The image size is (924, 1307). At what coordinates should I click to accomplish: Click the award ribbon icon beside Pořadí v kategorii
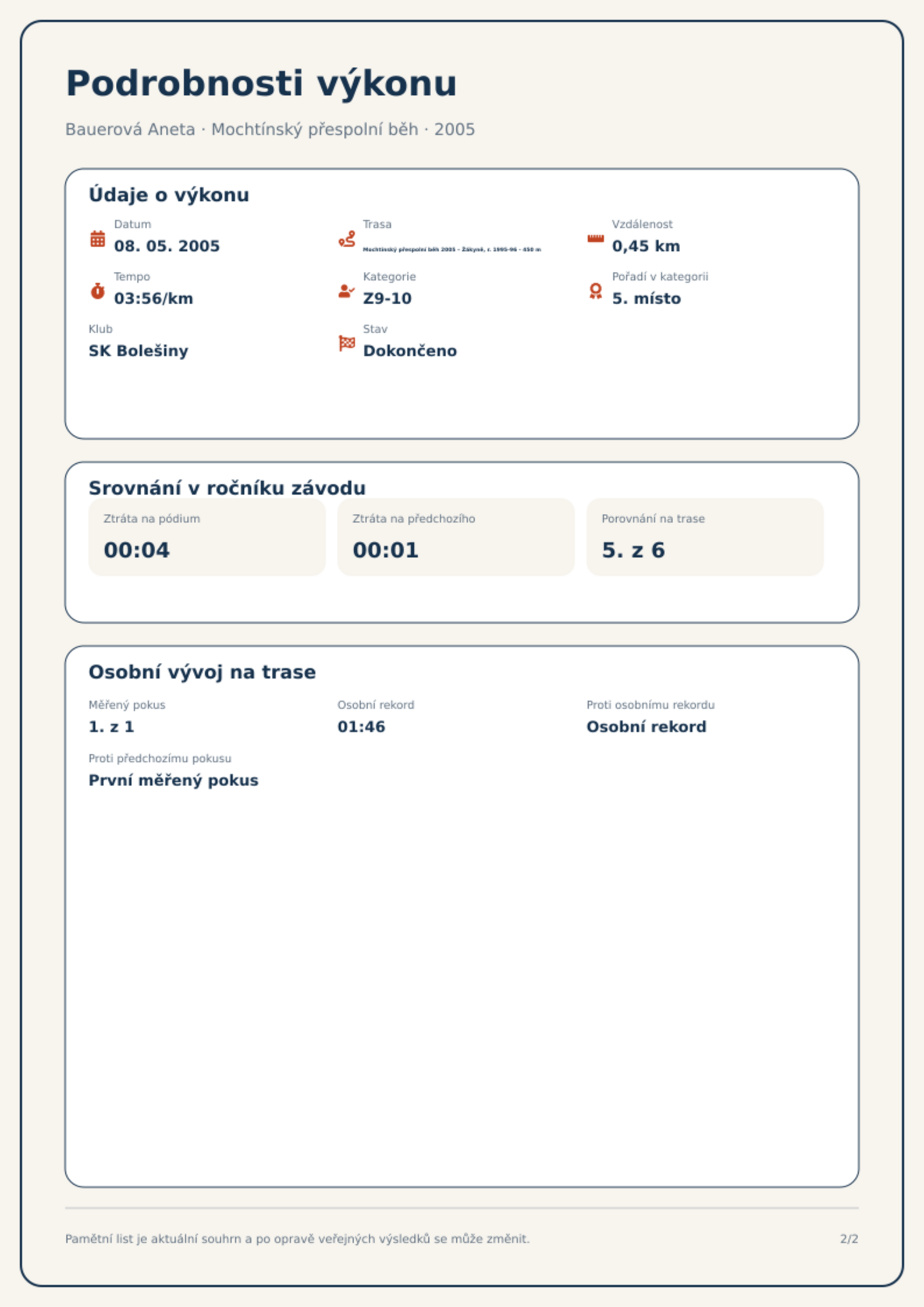pyautogui.click(x=595, y=291)
